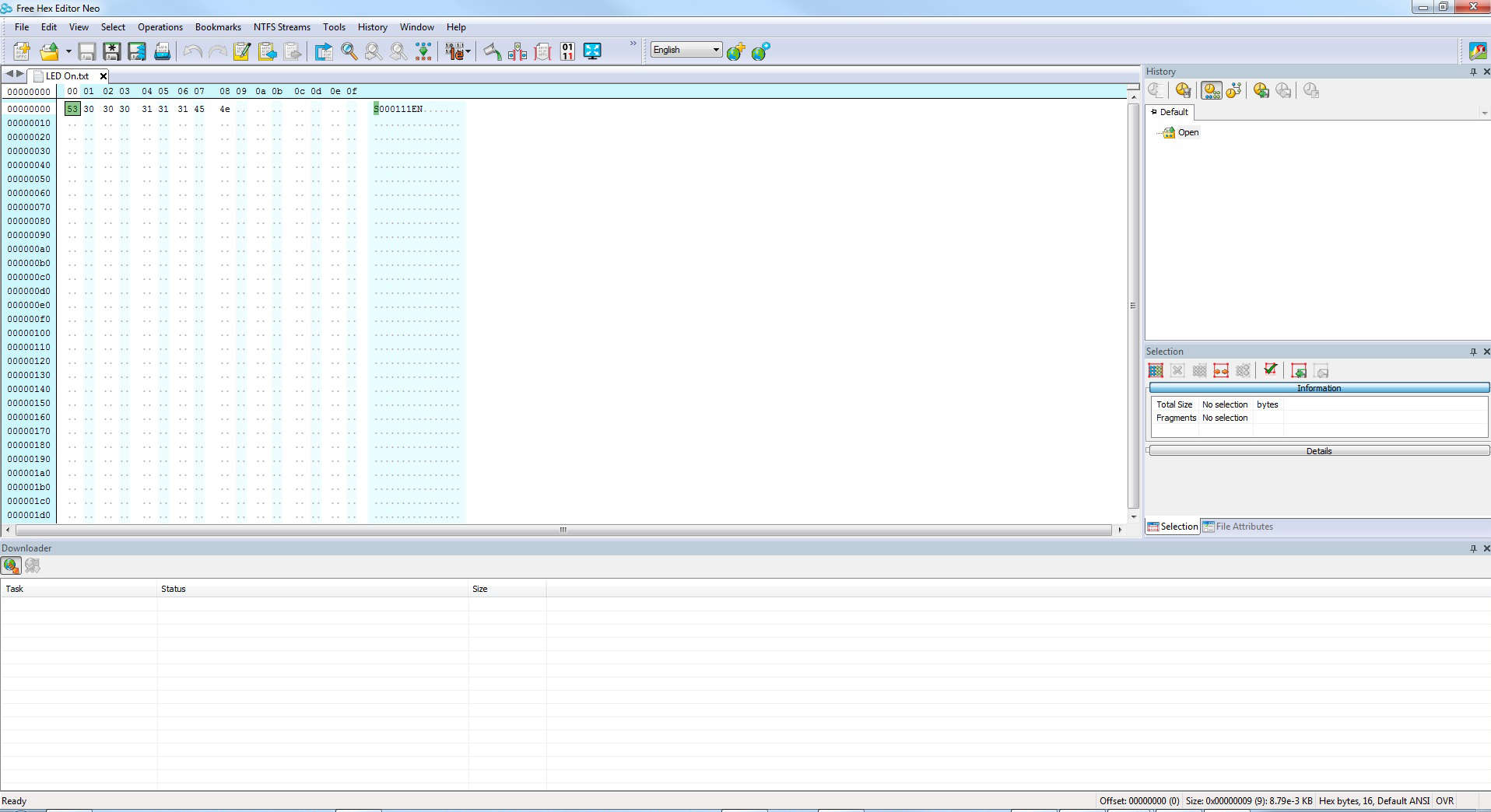Viewport: 1491px width, 812px height.
Task: Click the Information header button
Action: point(1318,388)
